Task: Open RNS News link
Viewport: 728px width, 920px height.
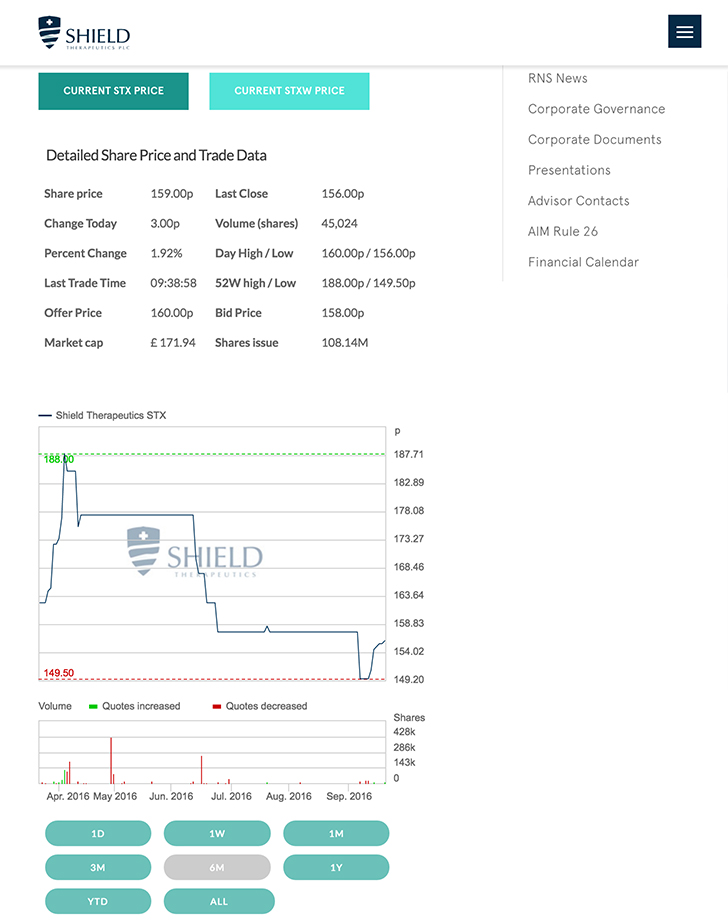Action: tap(557, 79)
